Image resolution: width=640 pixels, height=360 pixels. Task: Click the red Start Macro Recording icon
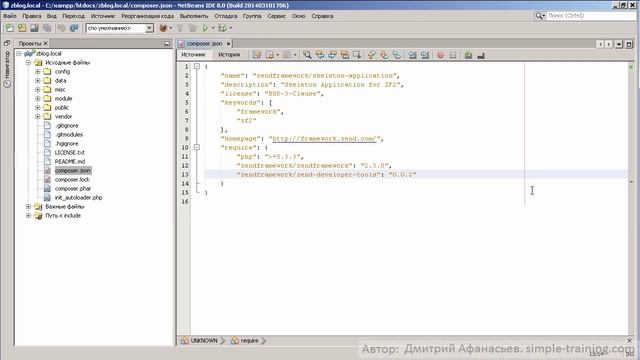pos(440,55)
